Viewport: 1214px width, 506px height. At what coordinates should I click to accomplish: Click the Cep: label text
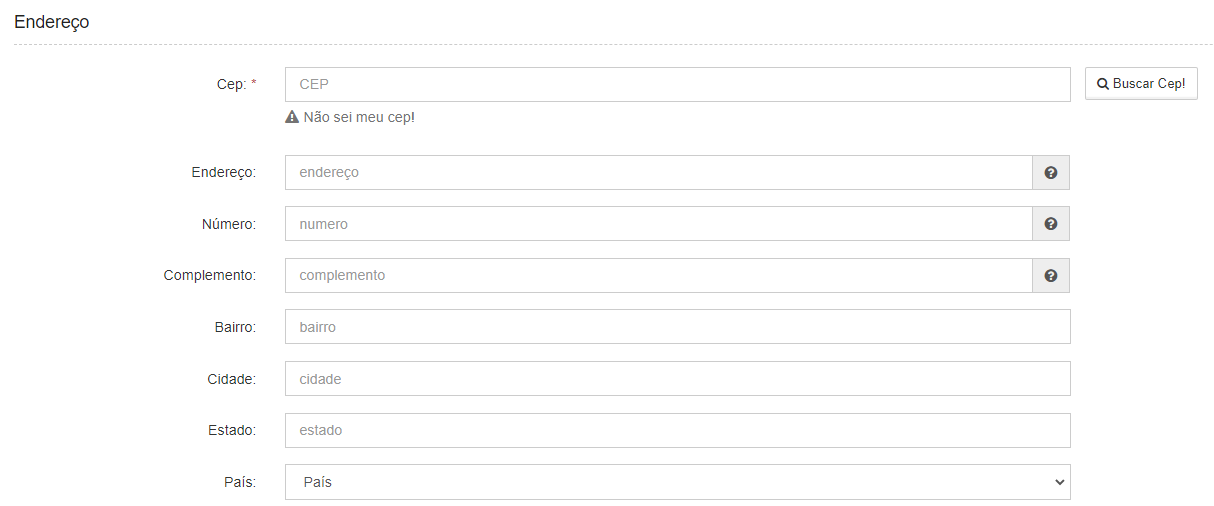231,85
